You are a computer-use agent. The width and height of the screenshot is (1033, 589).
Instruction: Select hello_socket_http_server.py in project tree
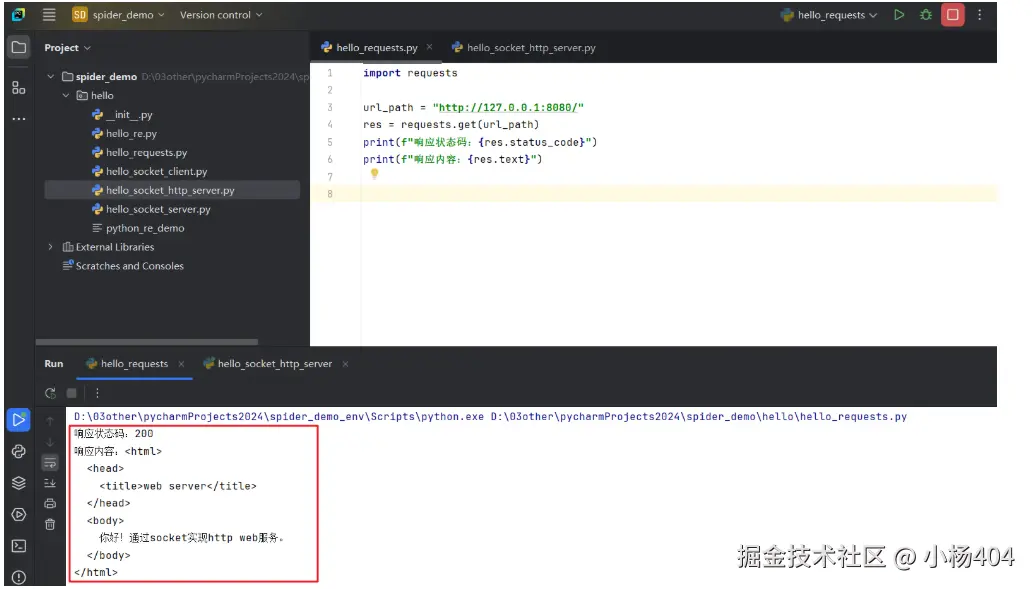(x=172, y=190)
